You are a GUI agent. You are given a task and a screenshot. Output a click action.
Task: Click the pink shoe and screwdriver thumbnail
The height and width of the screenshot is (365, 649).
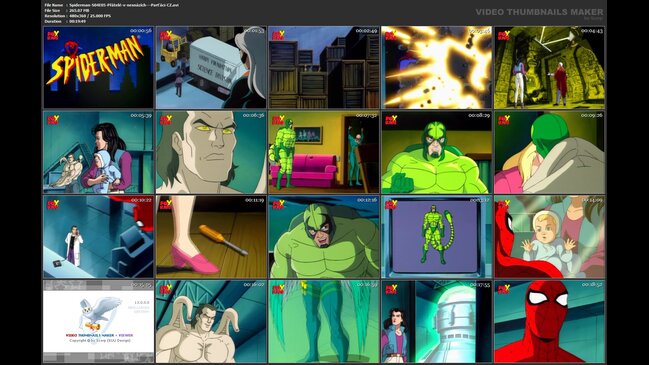tap(211, 237)
